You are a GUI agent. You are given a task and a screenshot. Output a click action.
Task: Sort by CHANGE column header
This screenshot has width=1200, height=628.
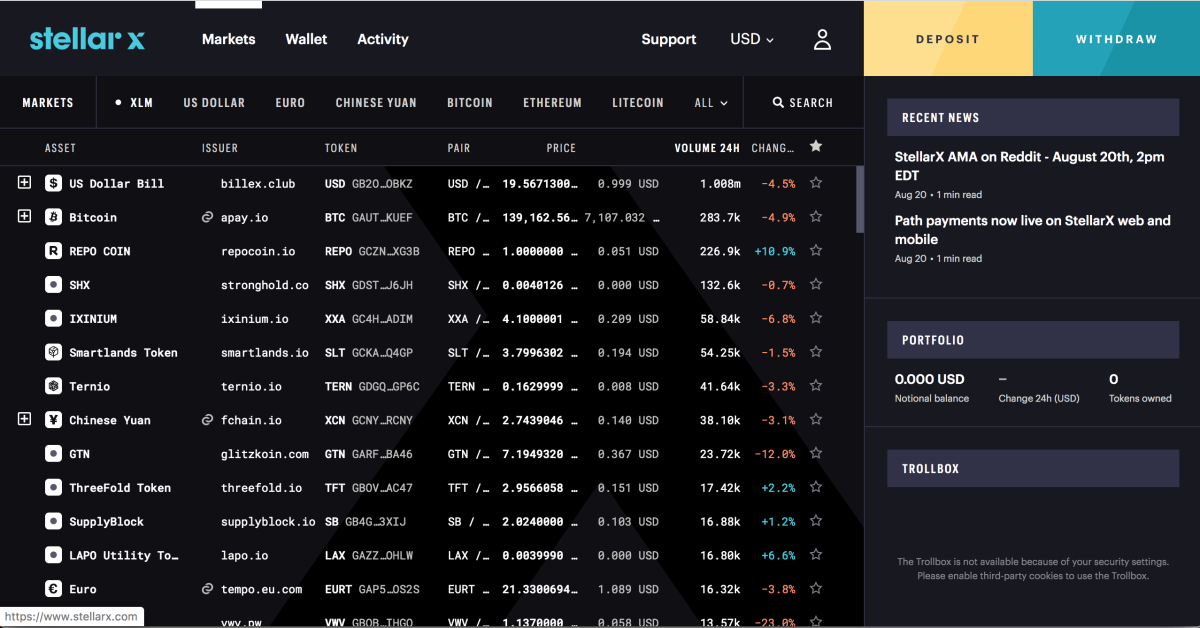point(772,148)
